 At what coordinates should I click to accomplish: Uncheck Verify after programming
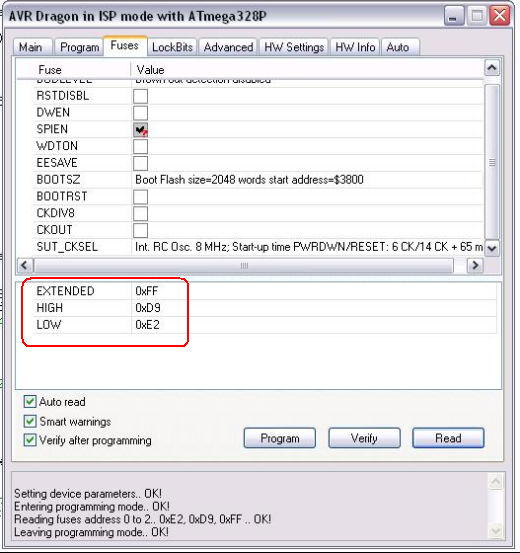coord(30,440)
